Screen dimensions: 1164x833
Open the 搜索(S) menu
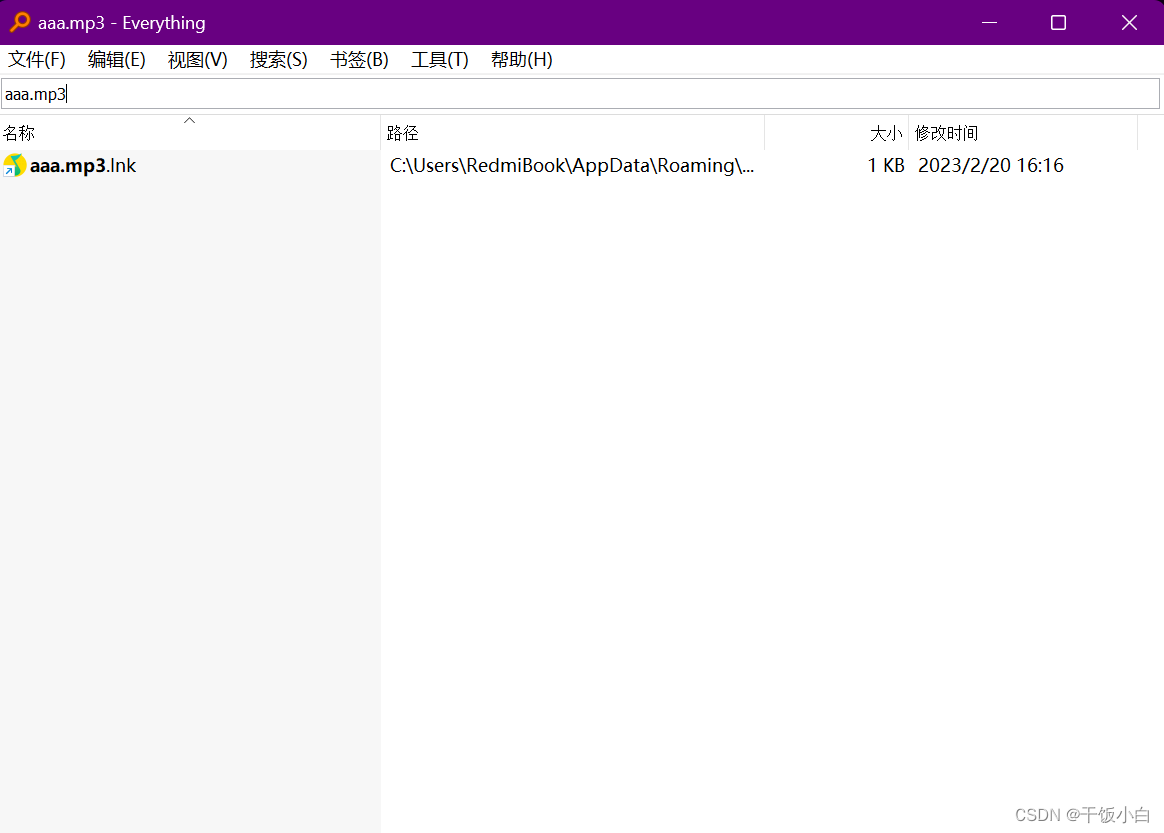[278, 59]
